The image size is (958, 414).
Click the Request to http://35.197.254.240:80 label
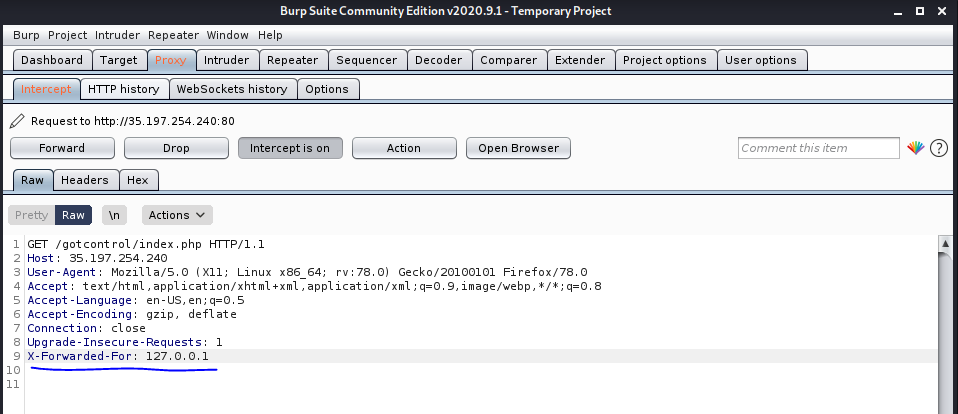(133, 122)
